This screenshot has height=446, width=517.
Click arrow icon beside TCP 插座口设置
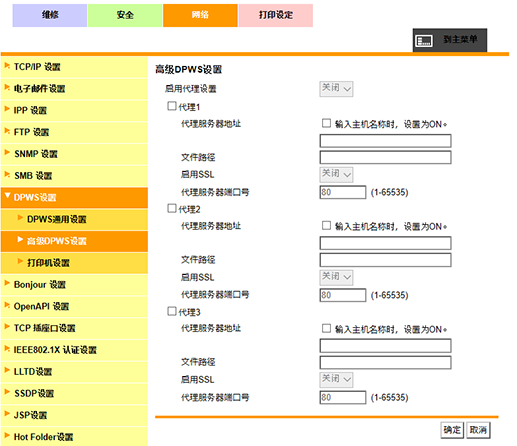pyautogui.click(x=7, y=327)
